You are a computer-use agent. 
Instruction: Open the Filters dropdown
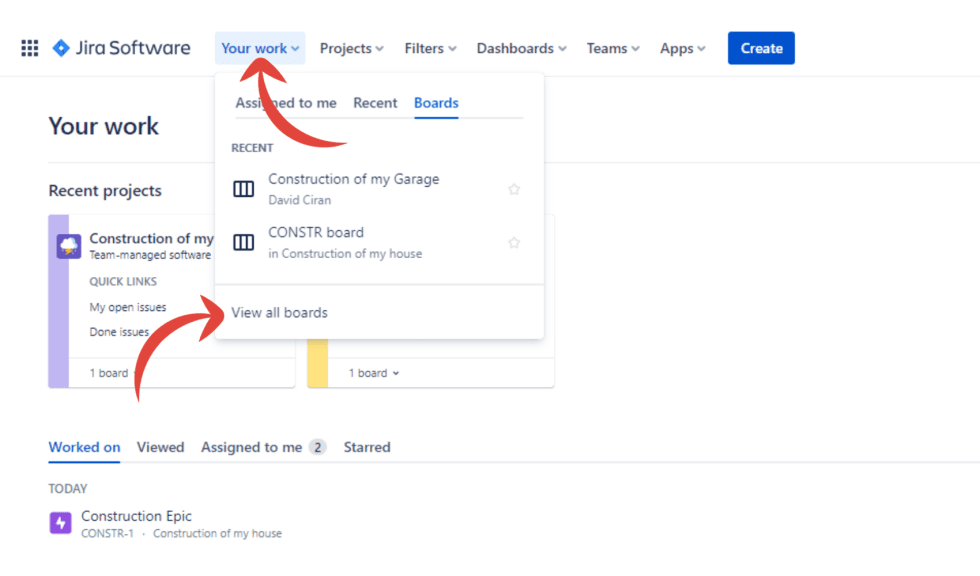(x=430, y=48)
